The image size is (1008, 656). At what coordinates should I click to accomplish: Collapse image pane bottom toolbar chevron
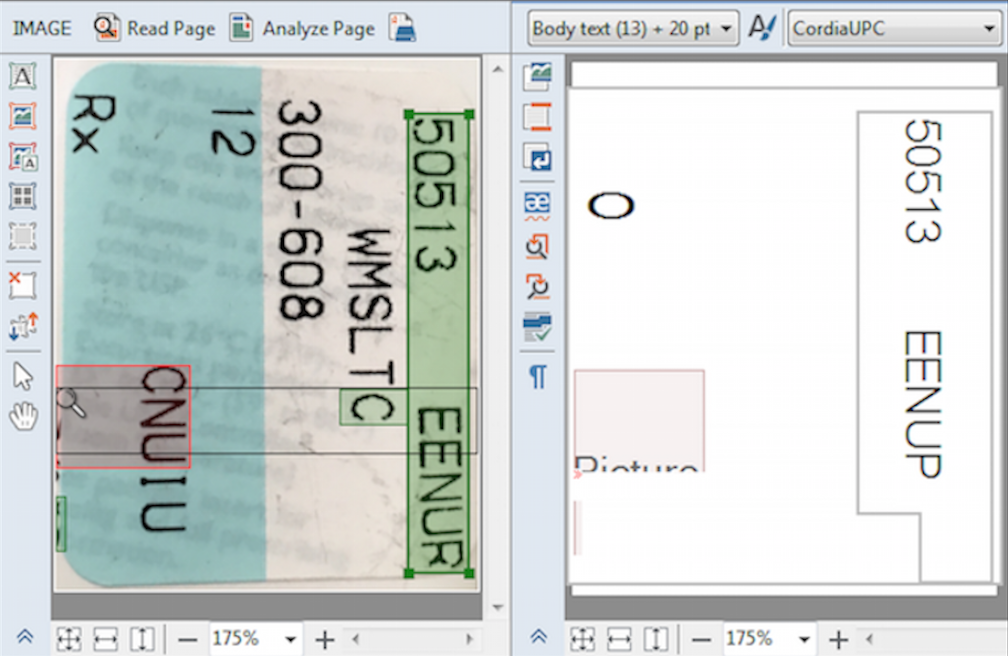pyautogui.click(x=25, y=637)
